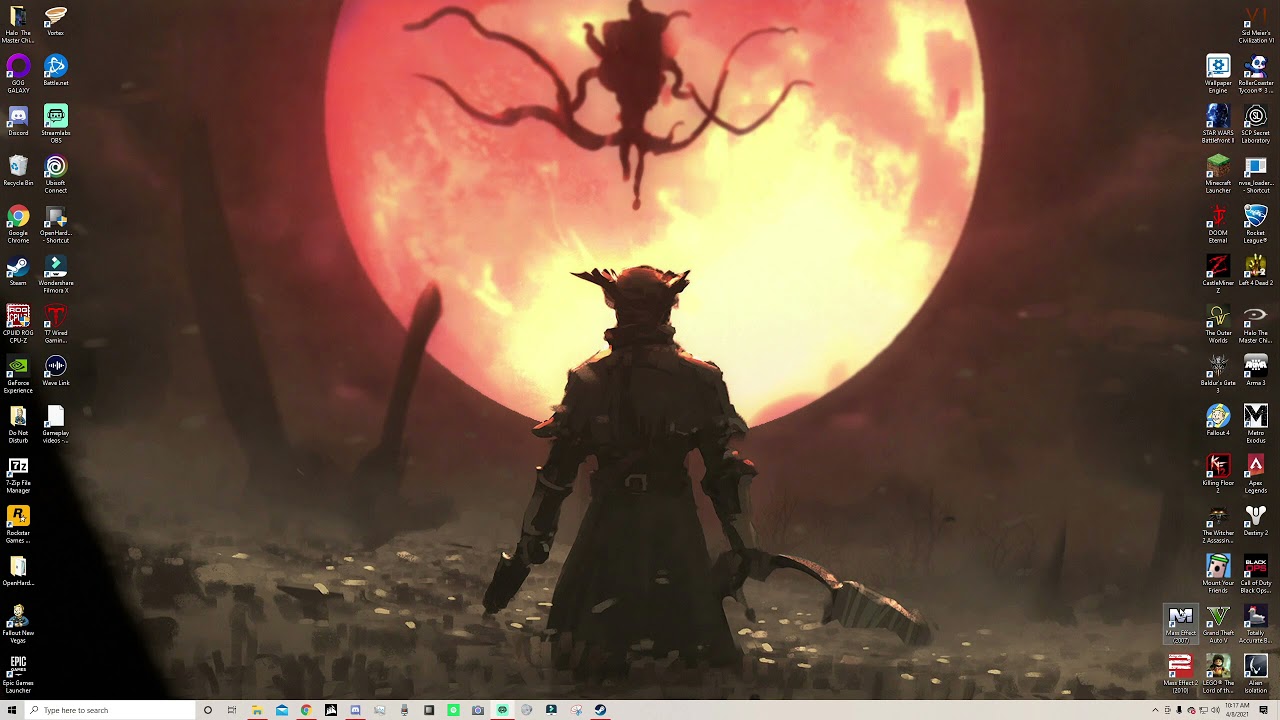The height and width of the screenshot is (720, 1280).
Task: Launch Fallout New Vegas
Action: (18, 625)
